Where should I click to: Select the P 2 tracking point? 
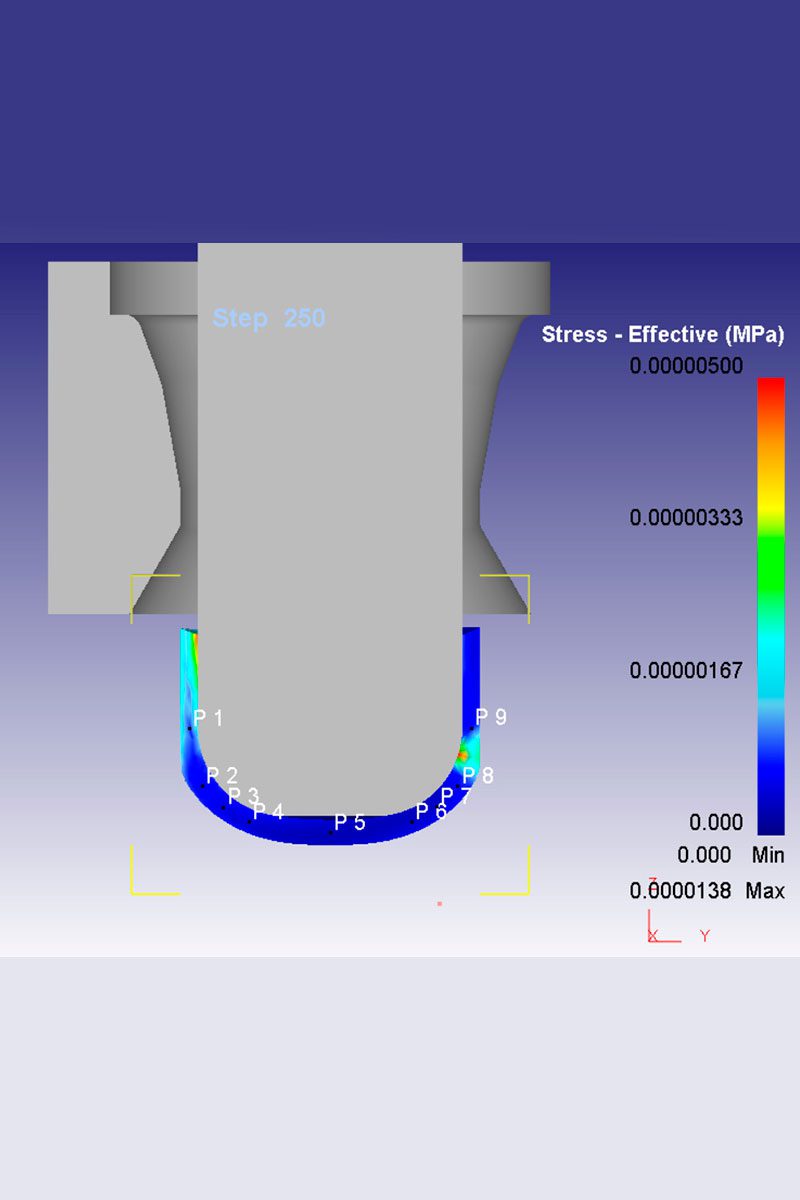(x=222, y=776)
